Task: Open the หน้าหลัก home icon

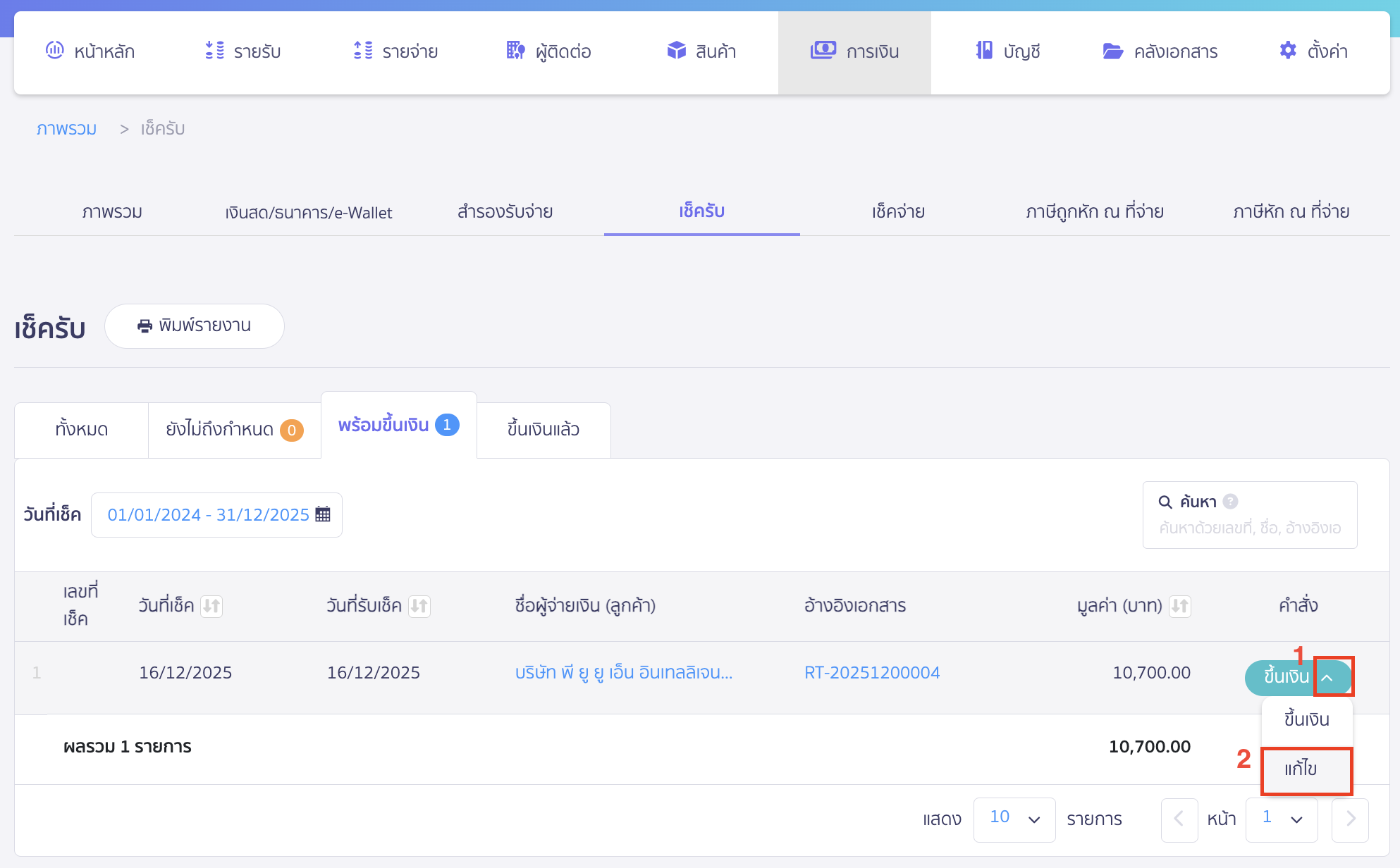Action: click(55, 51)
